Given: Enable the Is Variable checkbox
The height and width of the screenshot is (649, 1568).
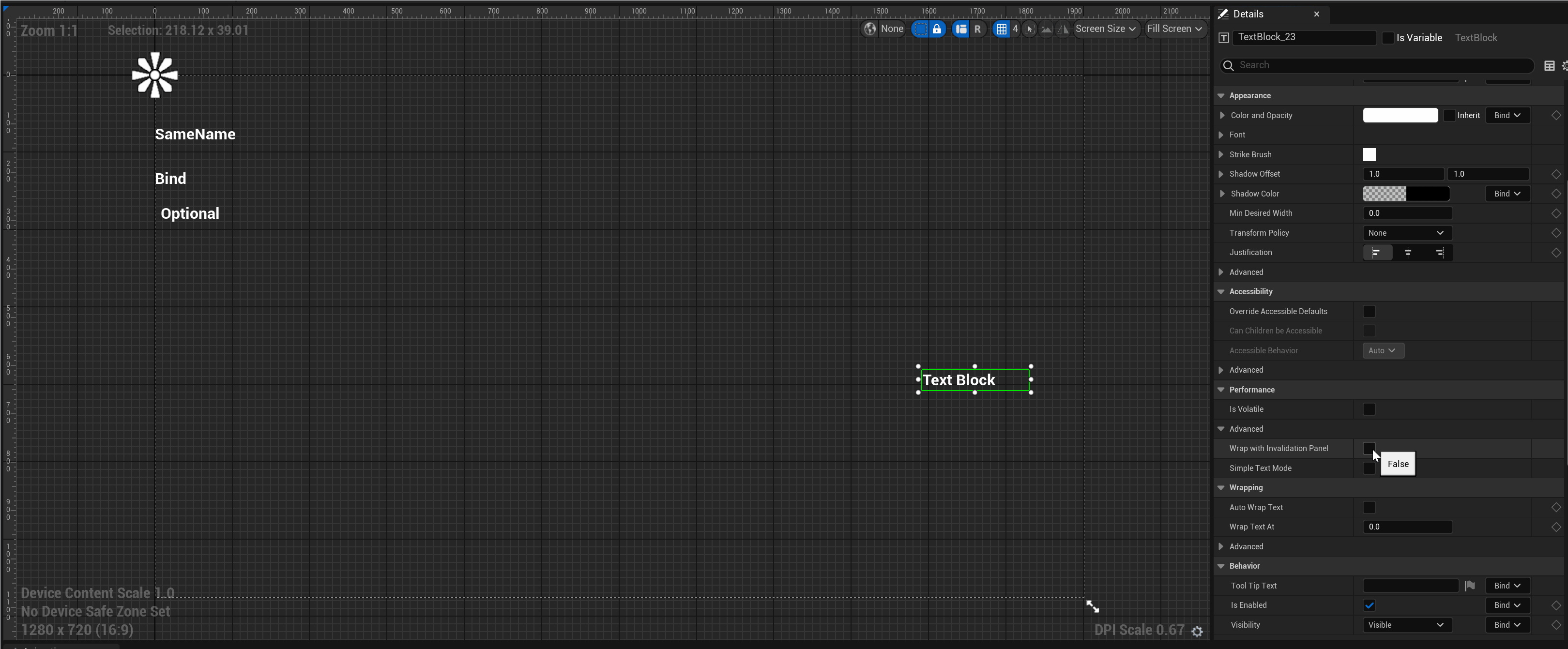Looking at the screenshot, I should 1387,38.
